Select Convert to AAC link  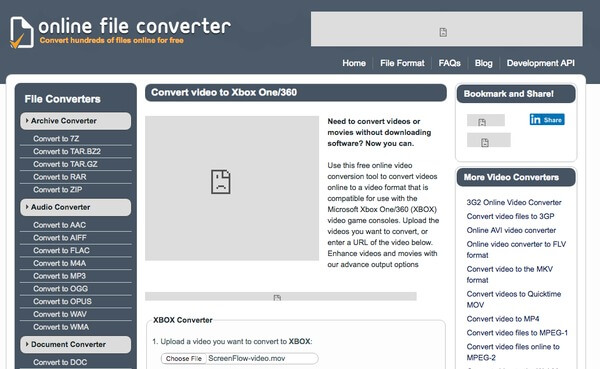(59, 225)
